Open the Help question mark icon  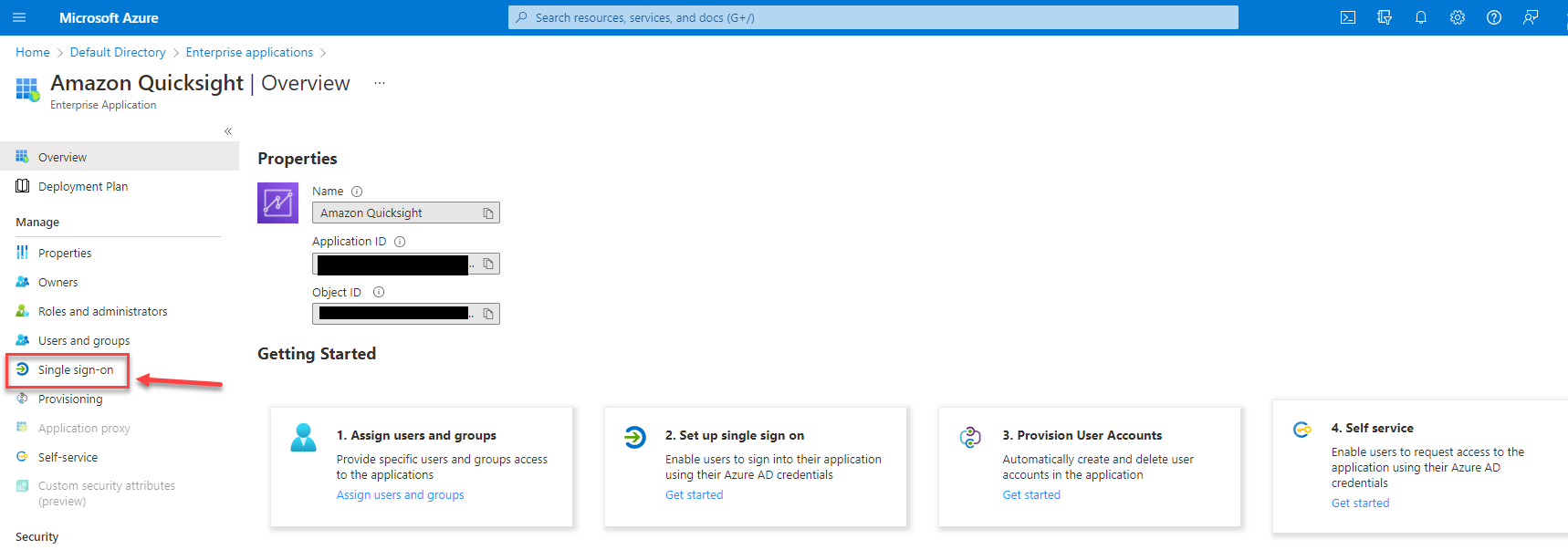(x=1494, y=17)
